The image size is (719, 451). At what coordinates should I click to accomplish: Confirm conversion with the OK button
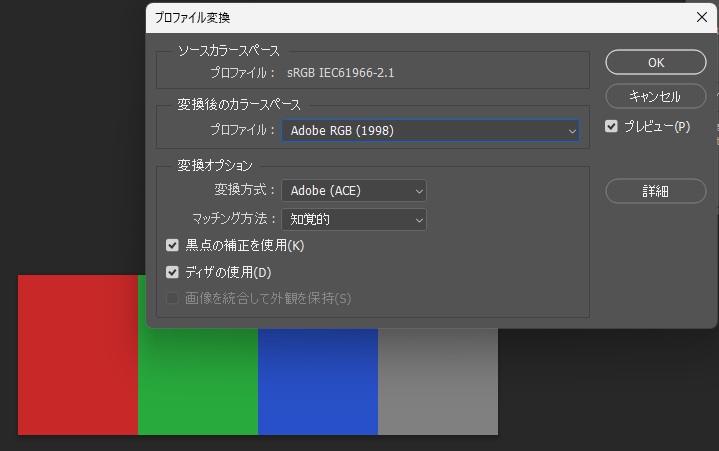coord(656,62)
